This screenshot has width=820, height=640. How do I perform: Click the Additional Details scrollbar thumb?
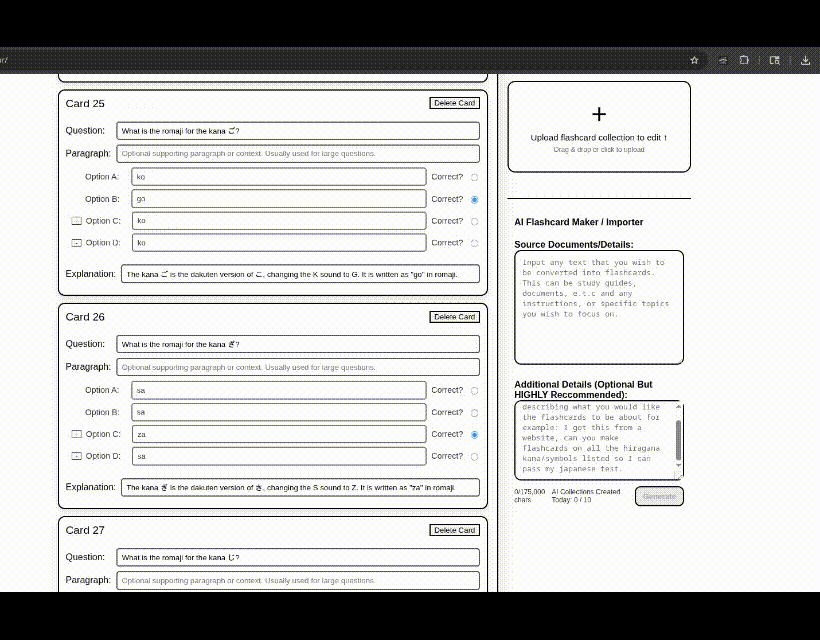tap(678, 440)
